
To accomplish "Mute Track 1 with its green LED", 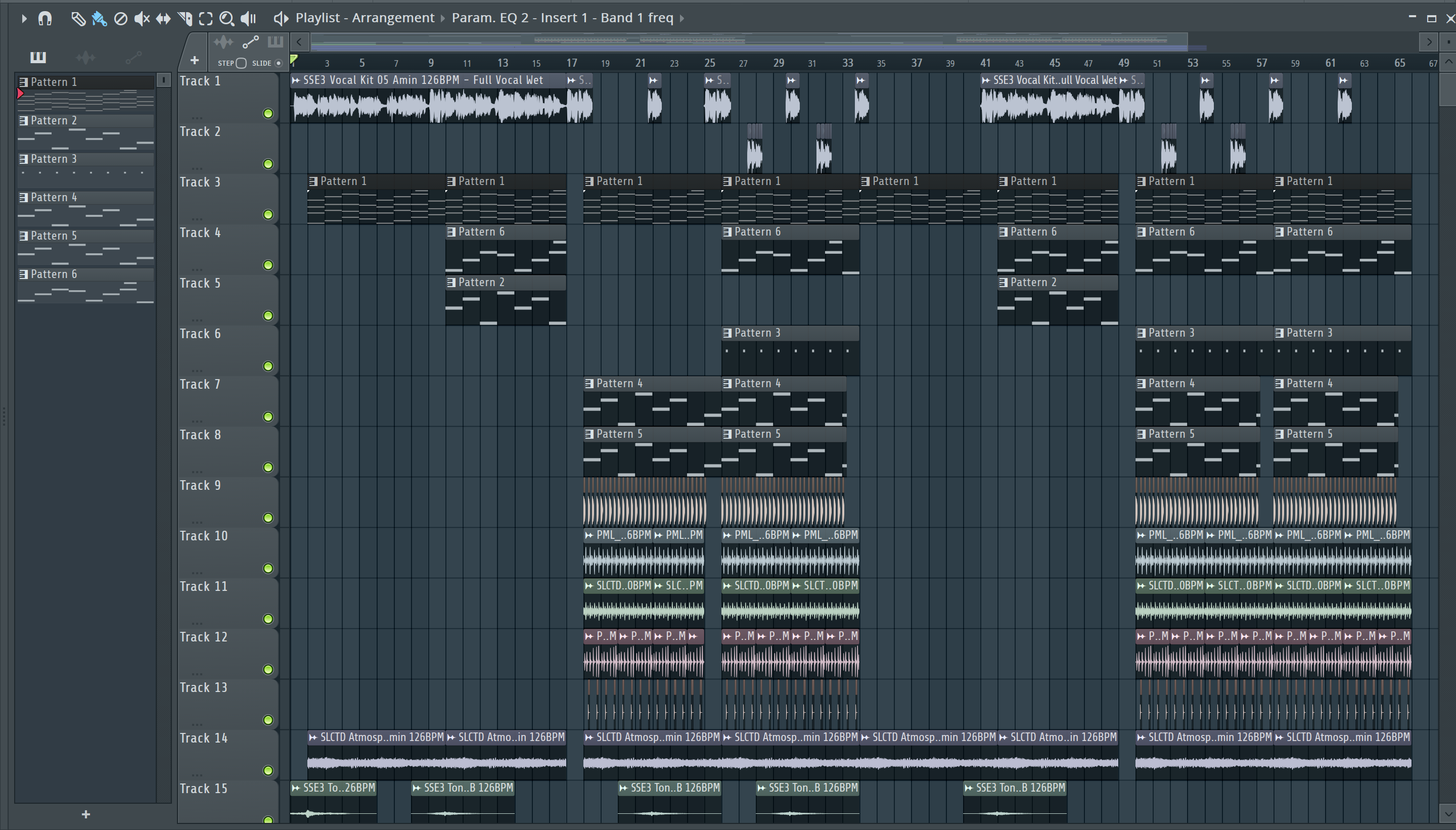I will 268,113.
